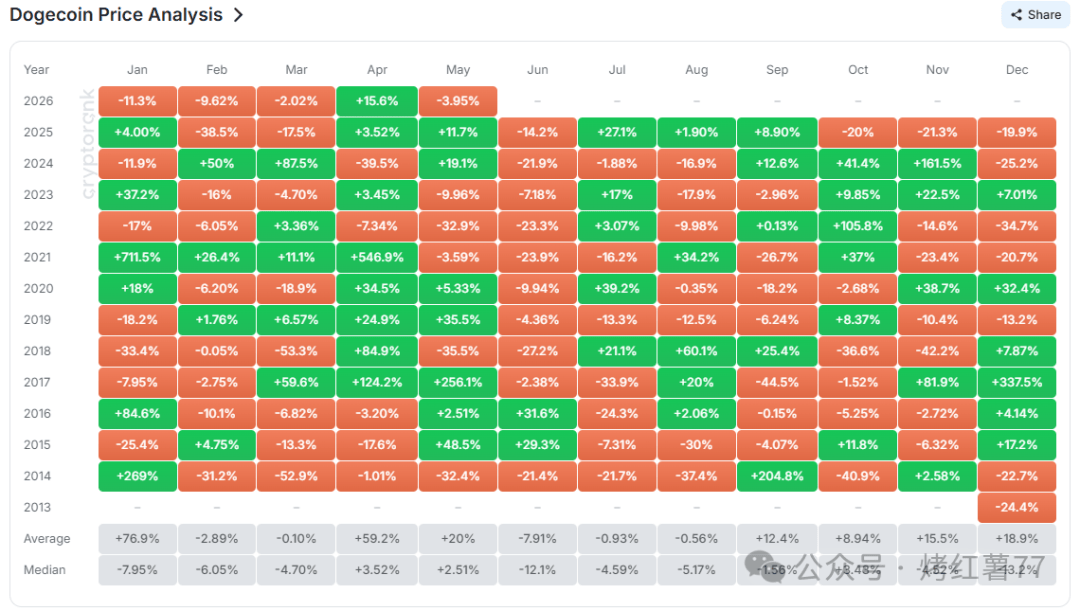Viewport: 1080px width, 611px height.
Task: Click the Share button
Action: [1035, 14]
